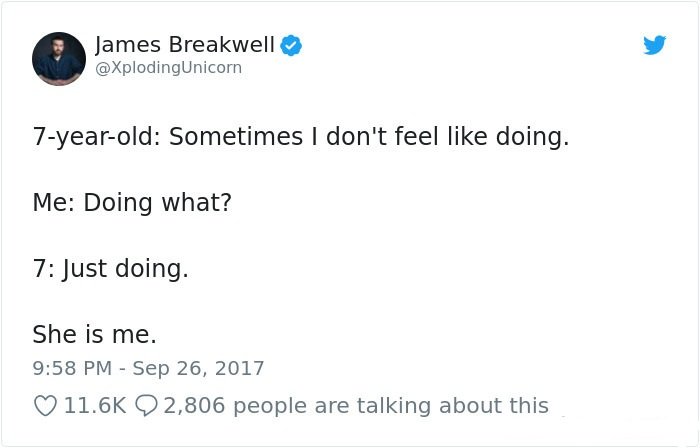Open the 2,806 replies count

click(x=194, y=406)
